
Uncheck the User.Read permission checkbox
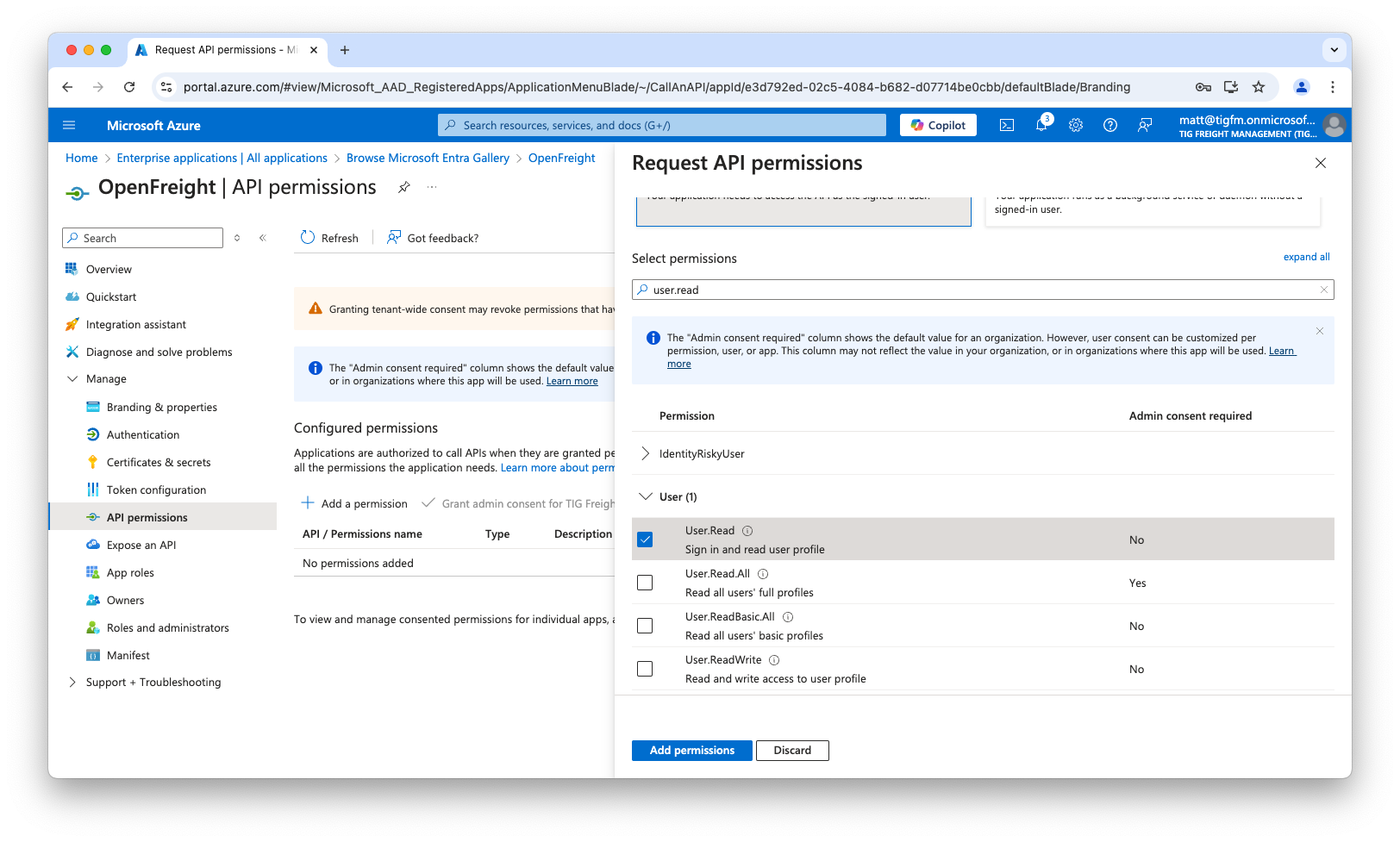[645, 540]
